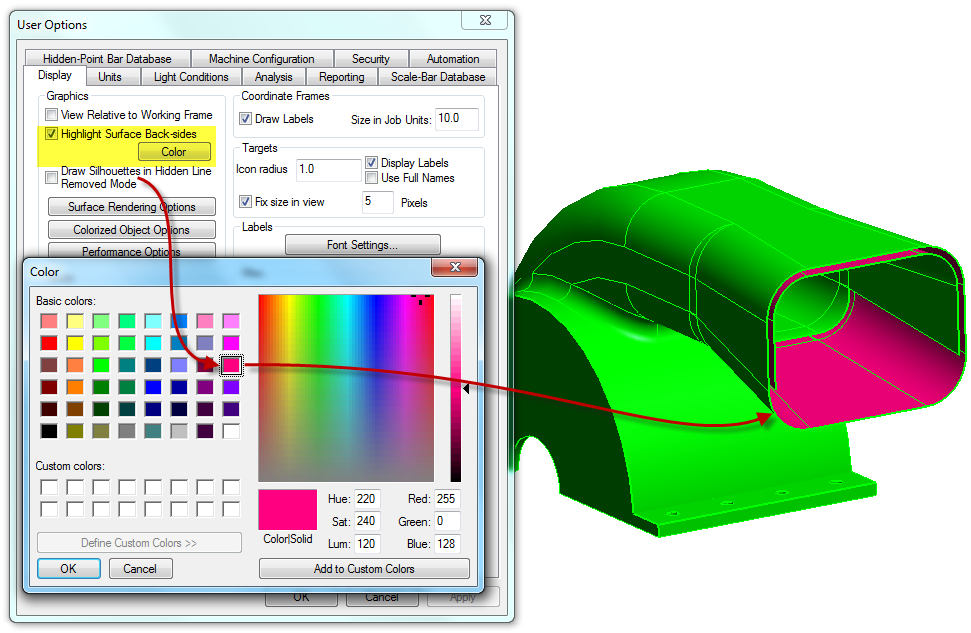The image size is (971, 633).
Task: Click the hue-saturation color spectrum field
Action: 346,388
